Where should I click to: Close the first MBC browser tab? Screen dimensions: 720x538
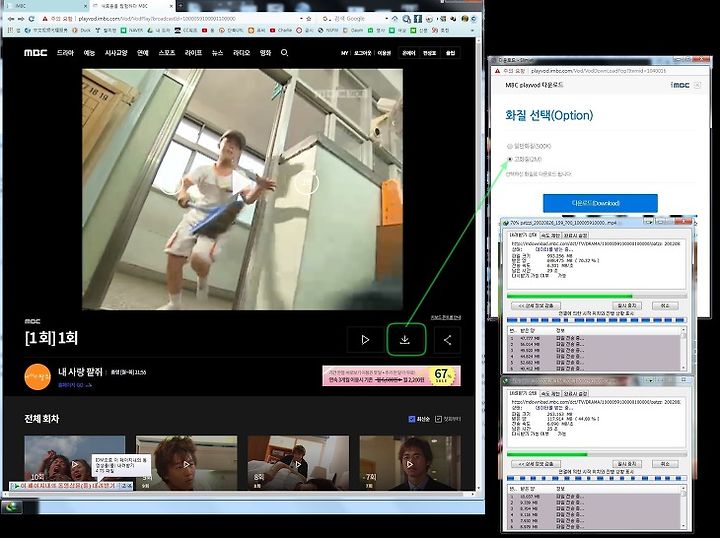click(x=85, y=6)
